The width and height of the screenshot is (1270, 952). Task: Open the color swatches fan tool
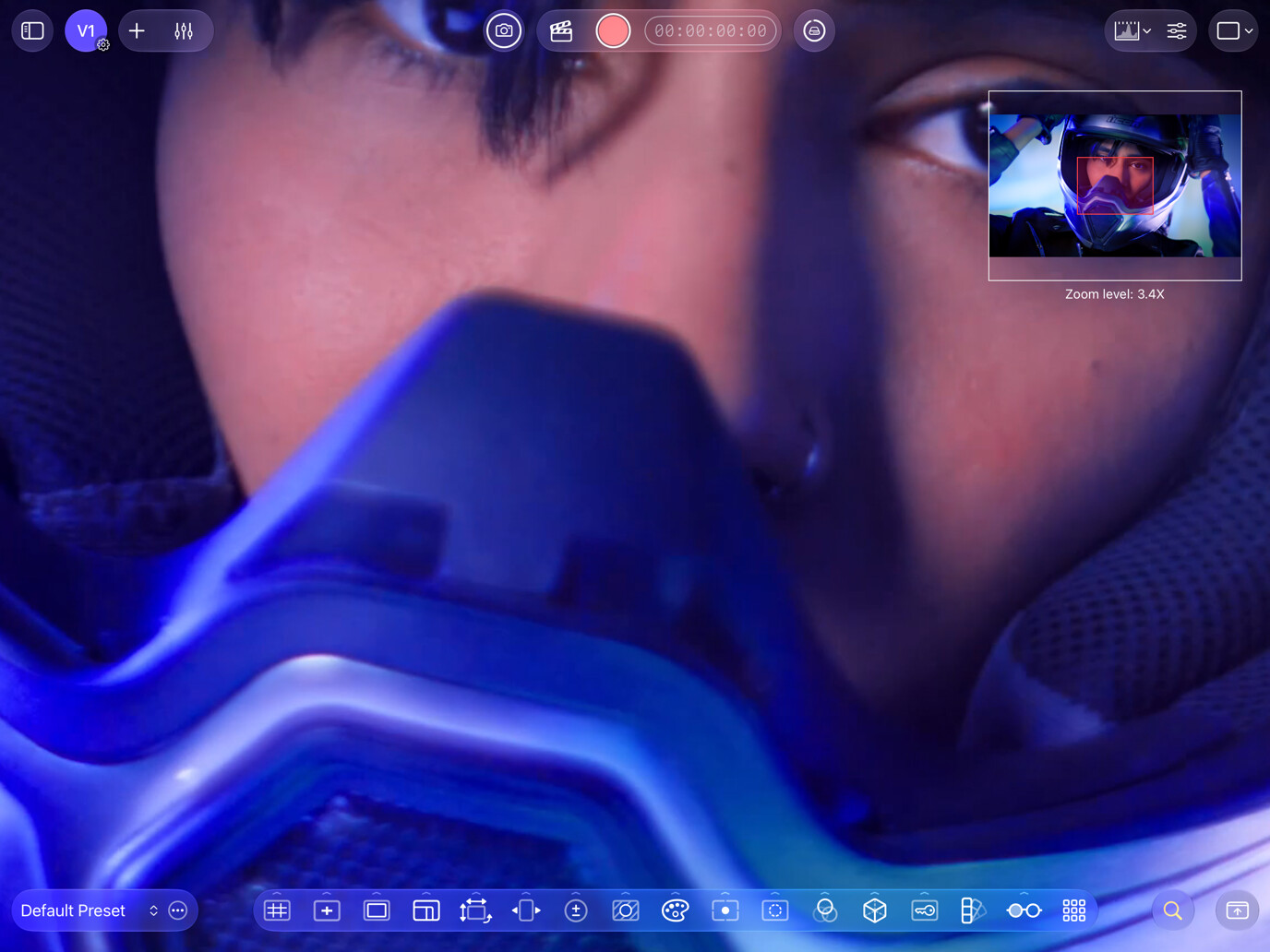tap(973, 910)
